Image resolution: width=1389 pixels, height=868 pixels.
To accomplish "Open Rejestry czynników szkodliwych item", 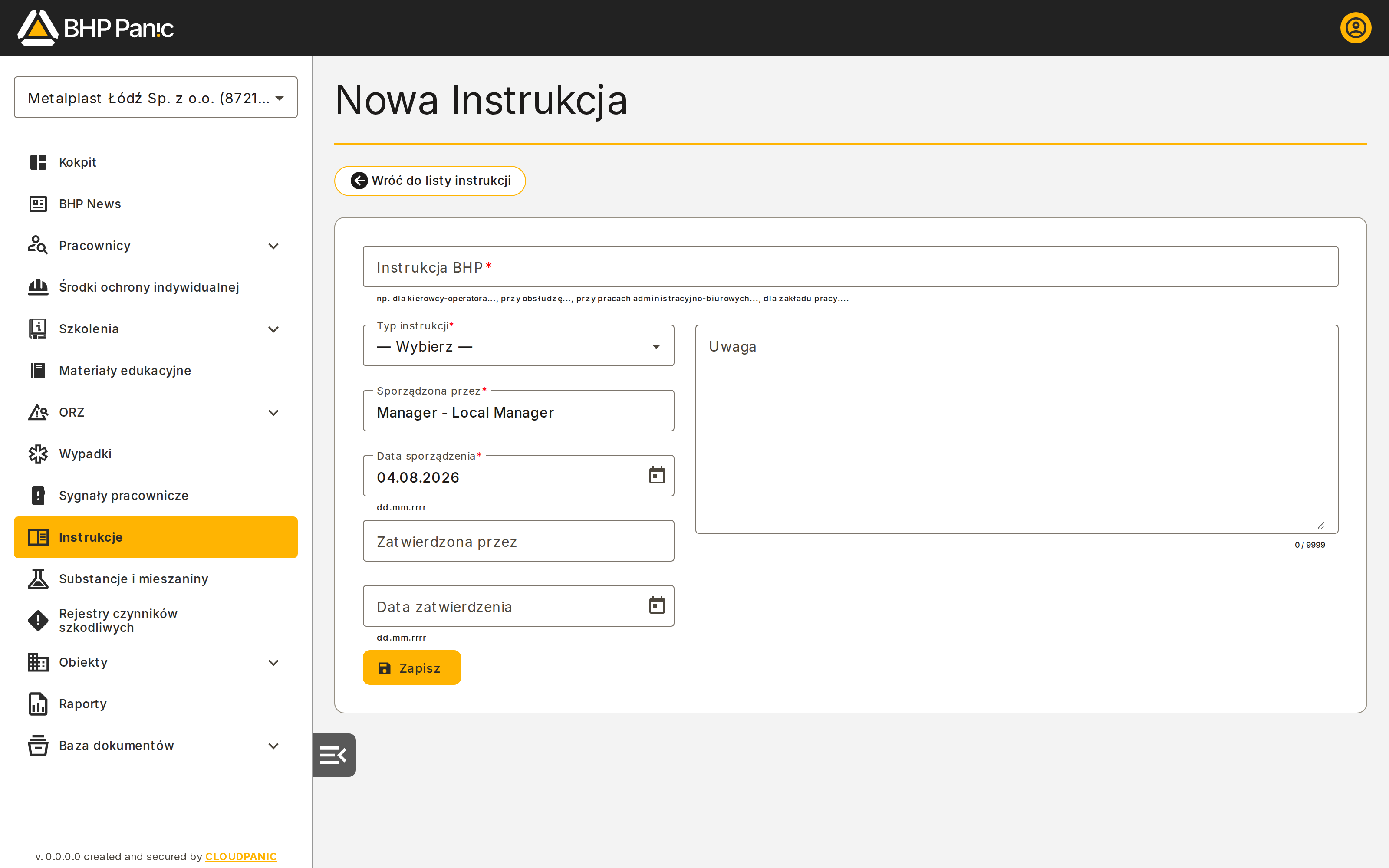I will pyautogui.click(x=155, y=621).
